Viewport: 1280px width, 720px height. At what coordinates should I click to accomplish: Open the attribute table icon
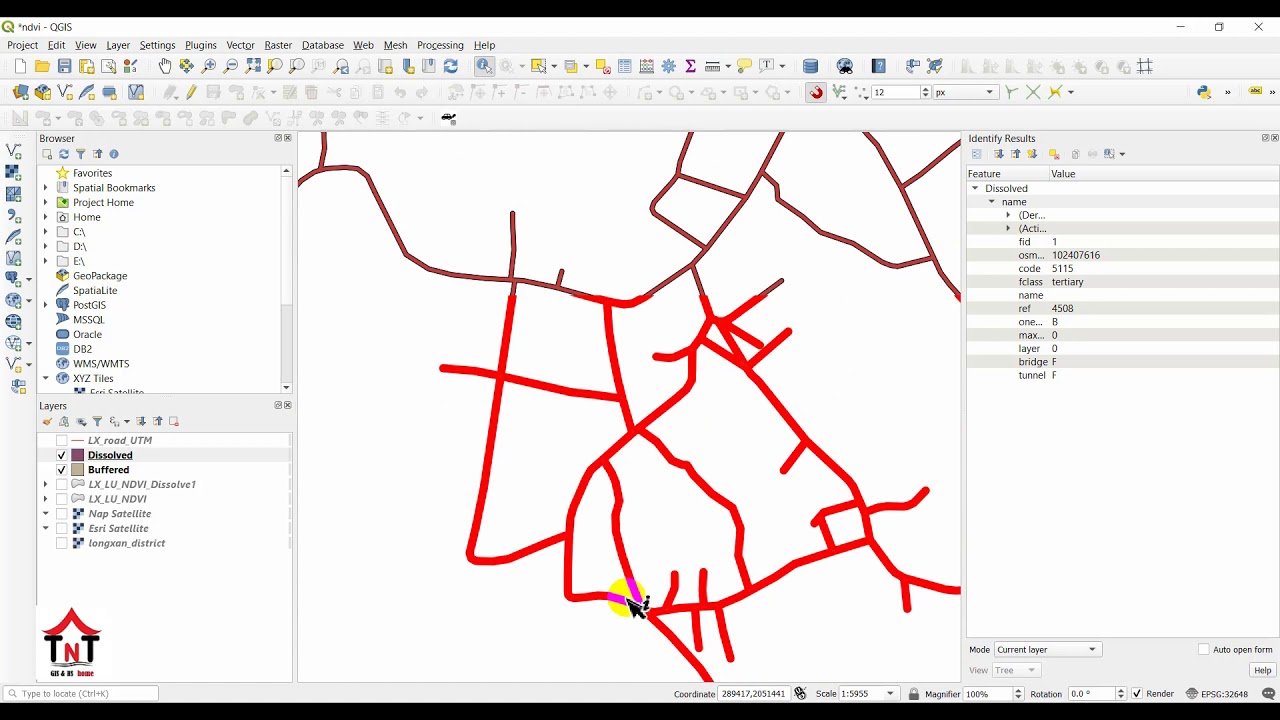[x=625, y=66]
